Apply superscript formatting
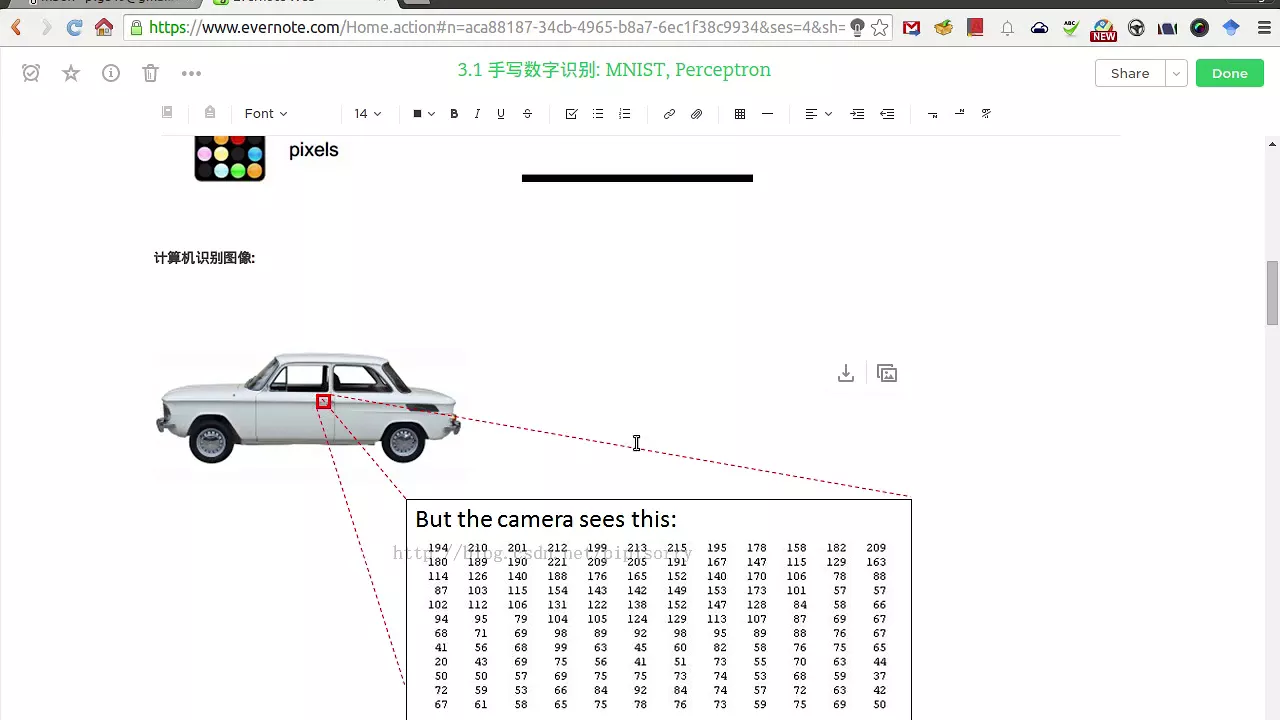Screen dimensions: 1280x720 pyautogui.click(x=959, y=114)
